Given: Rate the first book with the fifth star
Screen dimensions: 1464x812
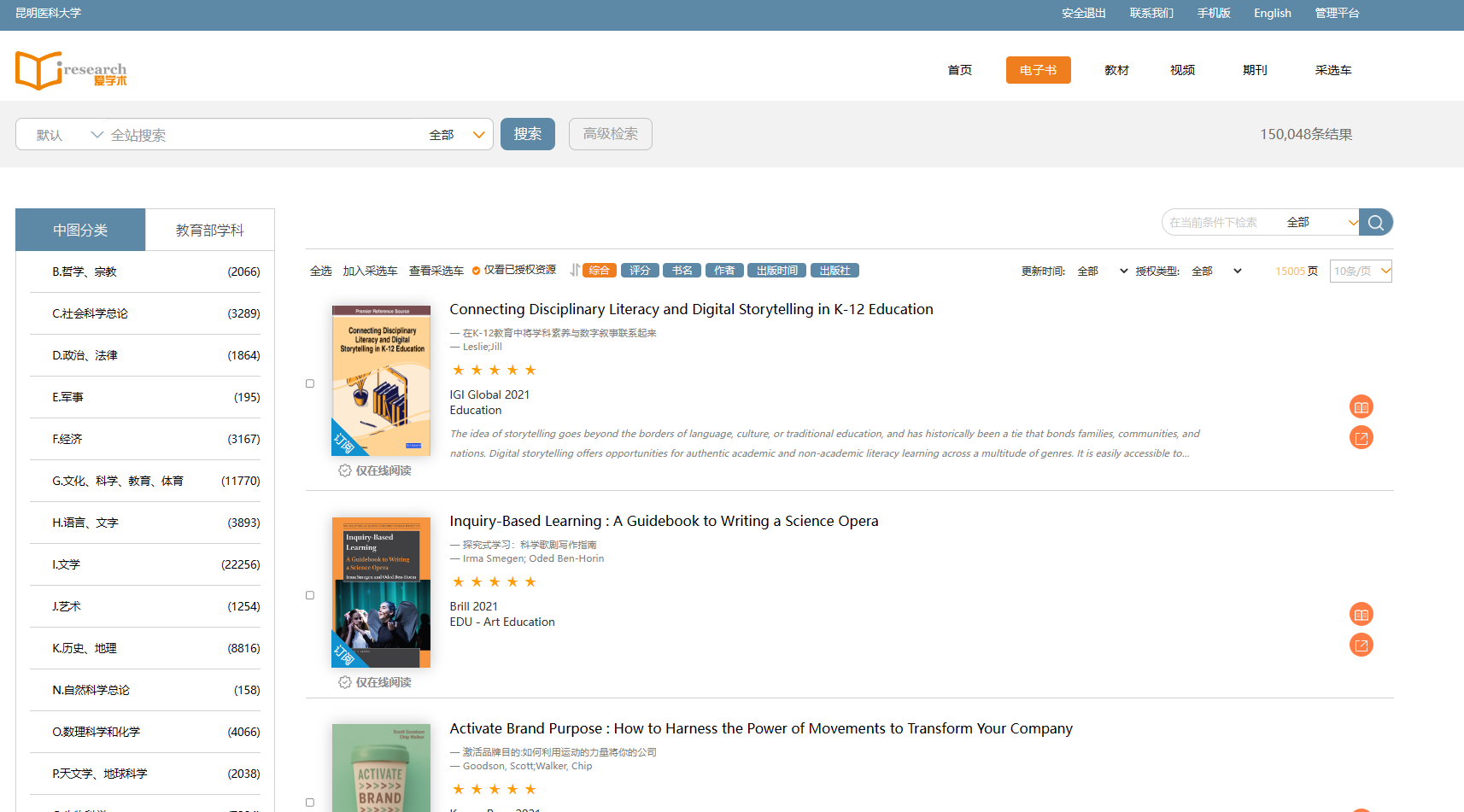Looking at the screenshot, I should [x=530, y=370].
